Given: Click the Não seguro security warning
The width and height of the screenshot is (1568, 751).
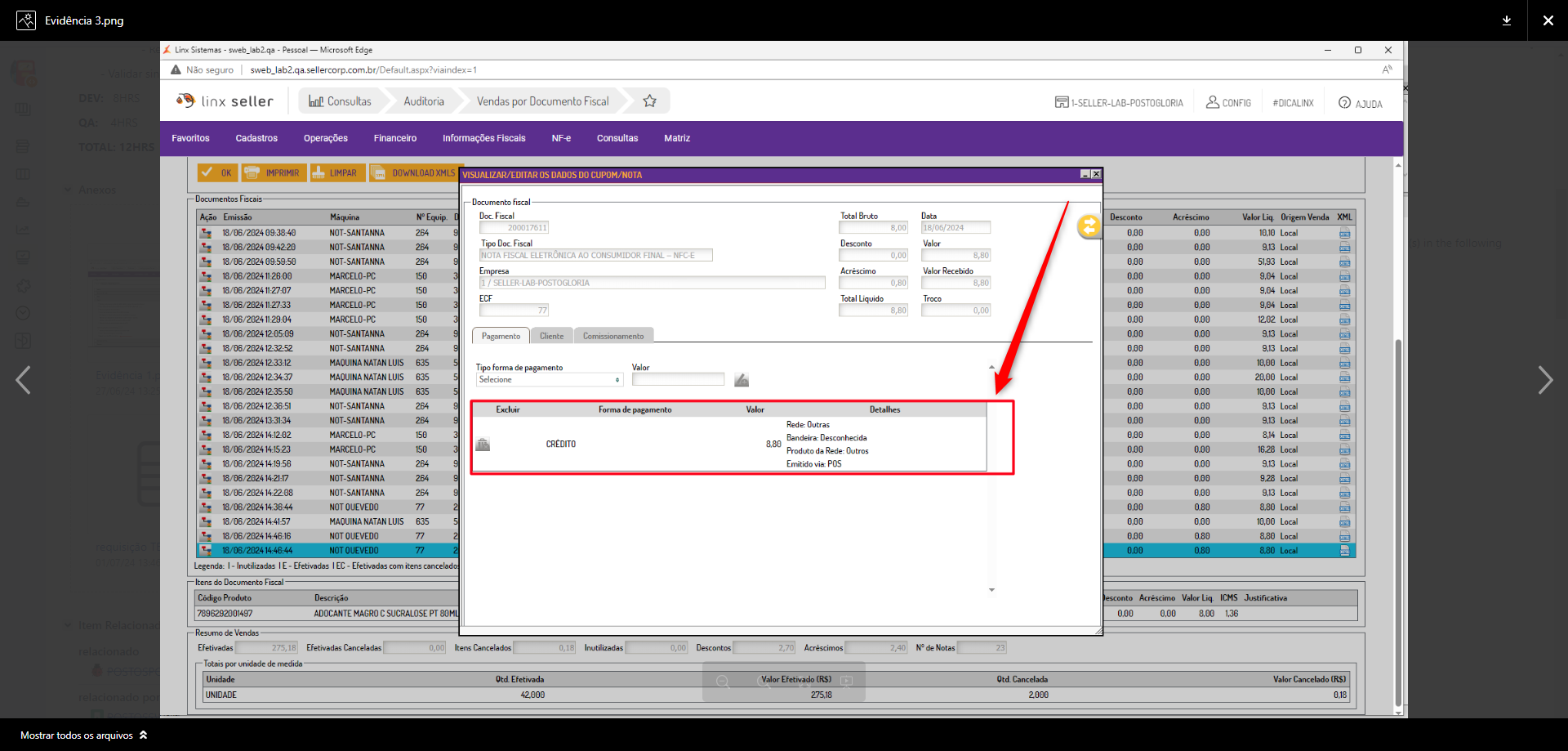Looking at the screenshot, I should pos(203,70).
